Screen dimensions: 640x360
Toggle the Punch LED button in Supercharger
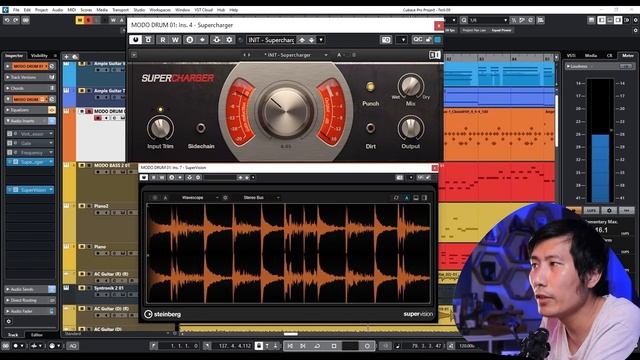[x=370, y=86]
